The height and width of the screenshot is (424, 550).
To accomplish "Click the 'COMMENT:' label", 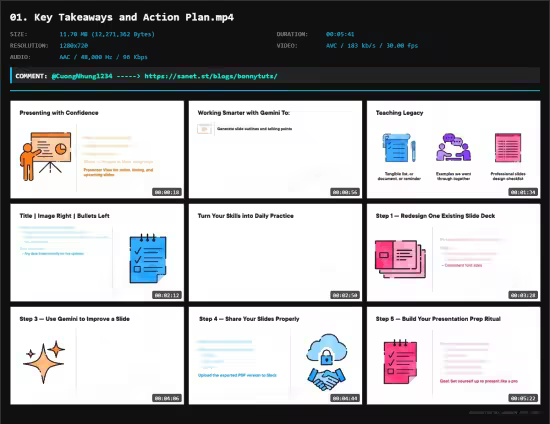I will pos(31,76).
